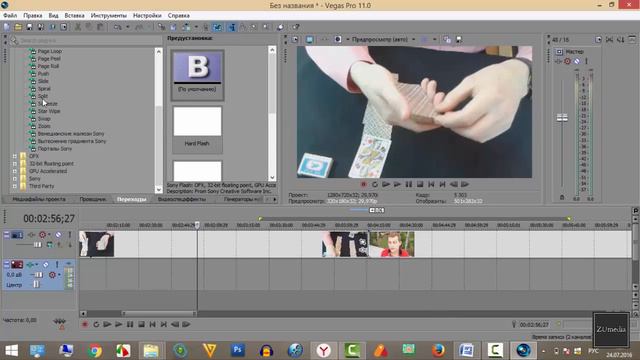640x360 pixels.
Task: Mute video track 1
Action: click(x=58, y=235)
